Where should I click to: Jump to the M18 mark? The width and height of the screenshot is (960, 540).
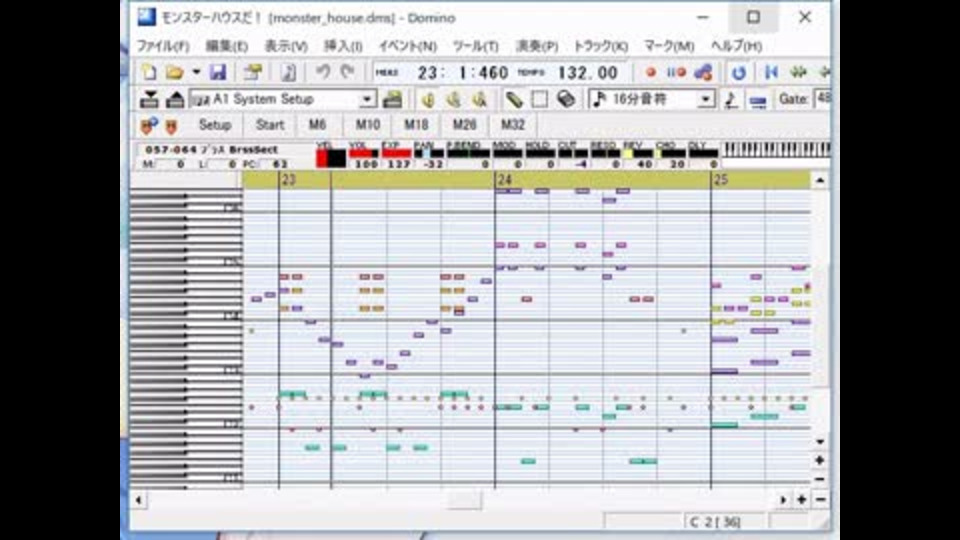416,125
